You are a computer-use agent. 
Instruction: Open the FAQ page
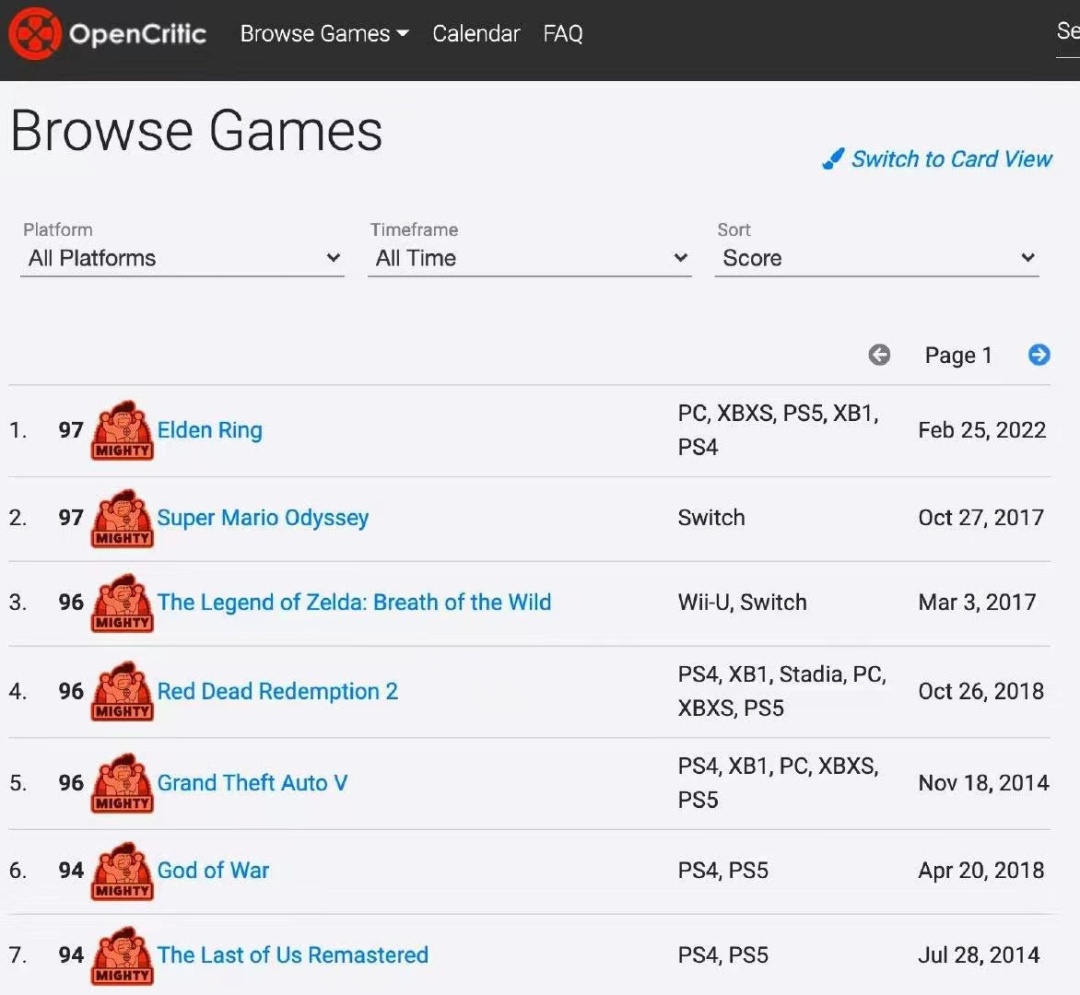click(563, 34)
